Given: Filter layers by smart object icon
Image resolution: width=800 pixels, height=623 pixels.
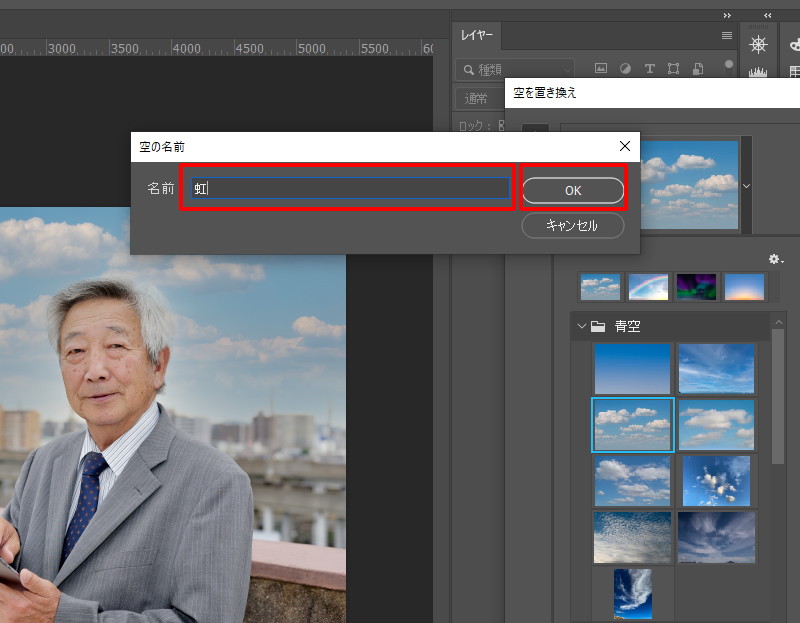Looking at the screenshot, I should click(x=698, y=69).
